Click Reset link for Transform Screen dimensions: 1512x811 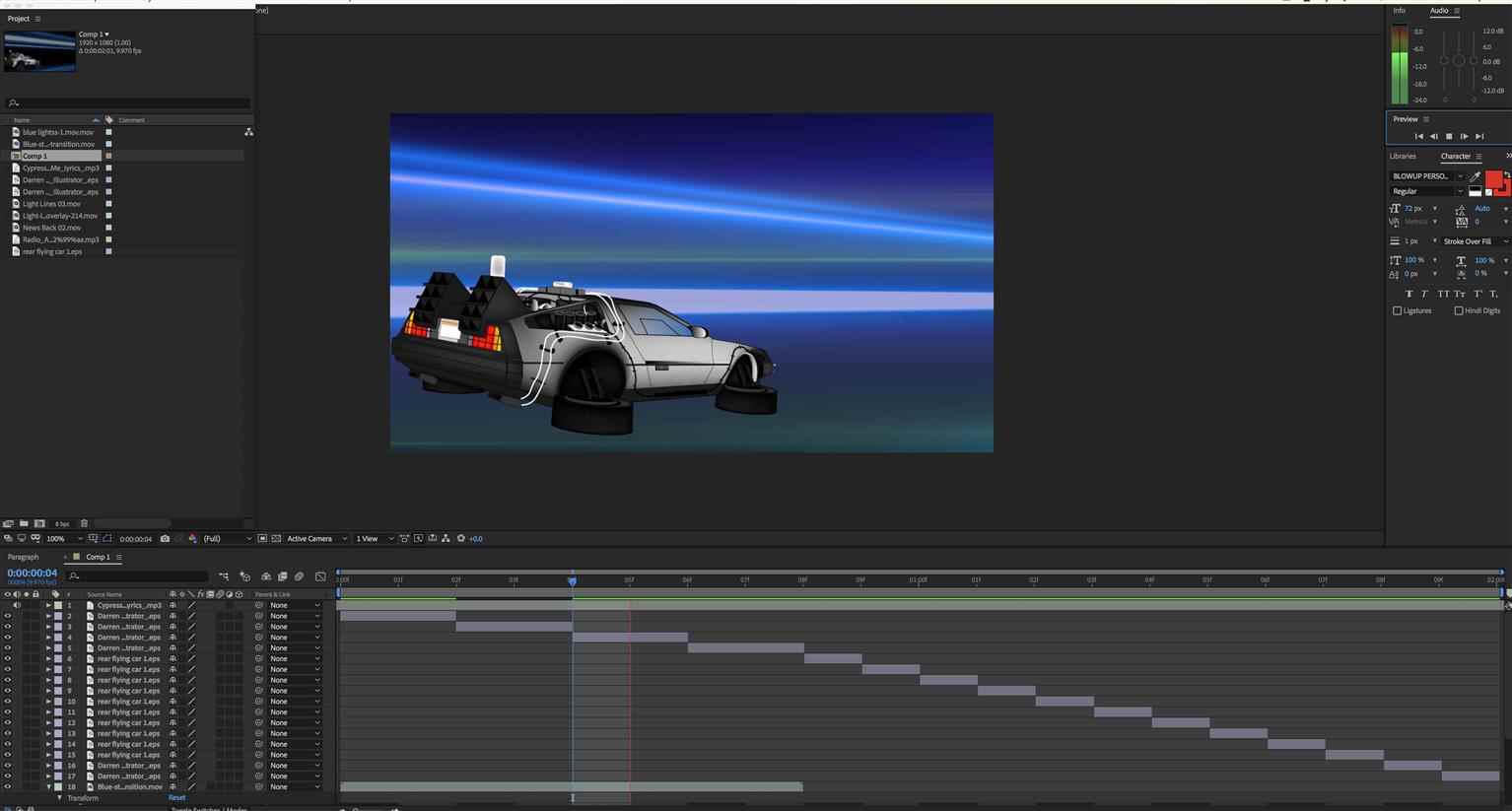click(176, 798)
